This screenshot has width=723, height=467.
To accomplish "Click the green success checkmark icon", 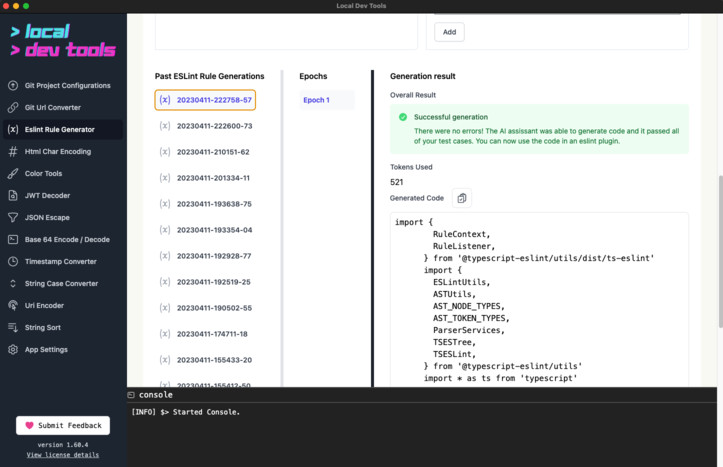I will pos(403,117).
